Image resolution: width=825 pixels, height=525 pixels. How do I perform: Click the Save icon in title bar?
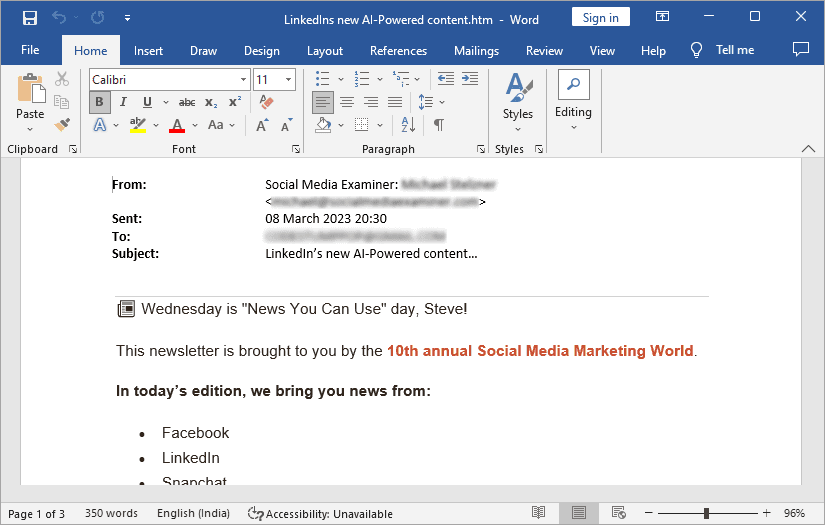point(29,18)
